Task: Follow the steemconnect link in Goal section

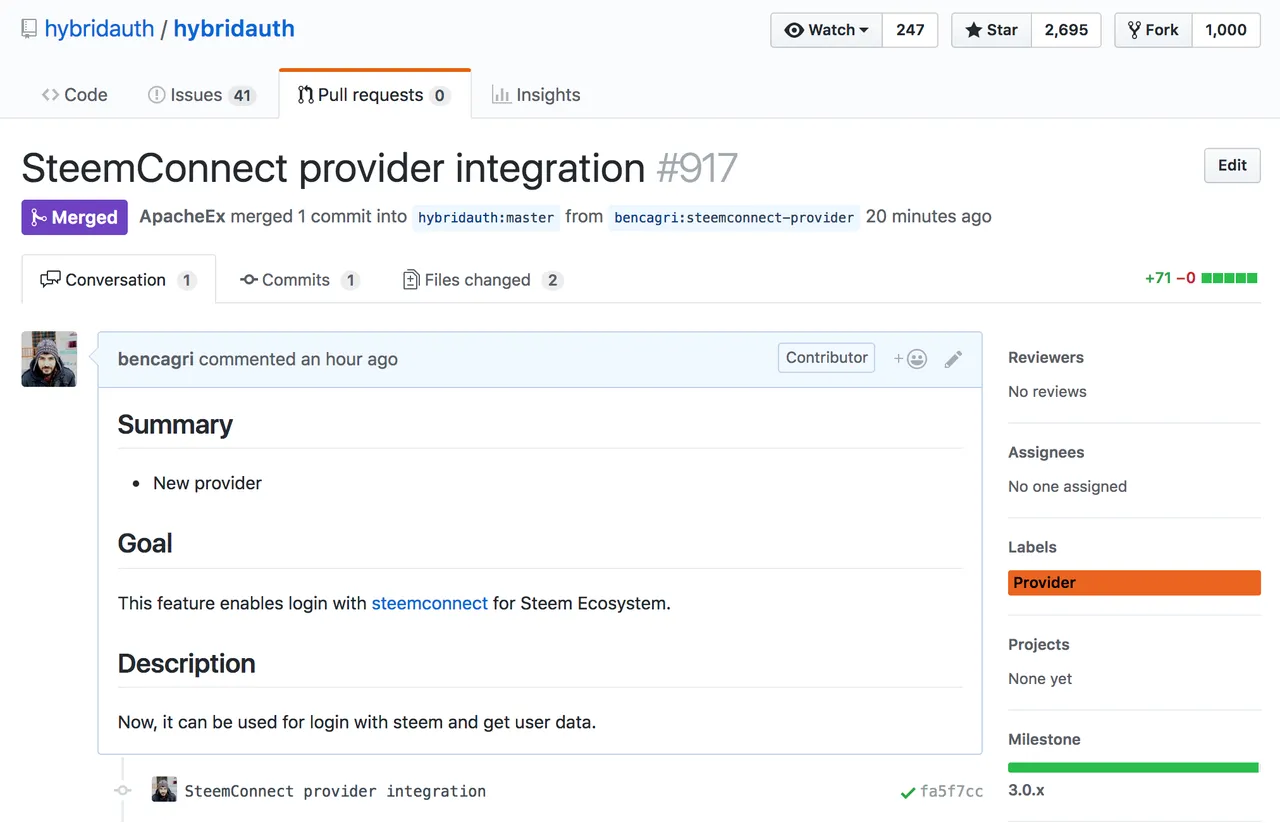Action: tap(430, 603)
